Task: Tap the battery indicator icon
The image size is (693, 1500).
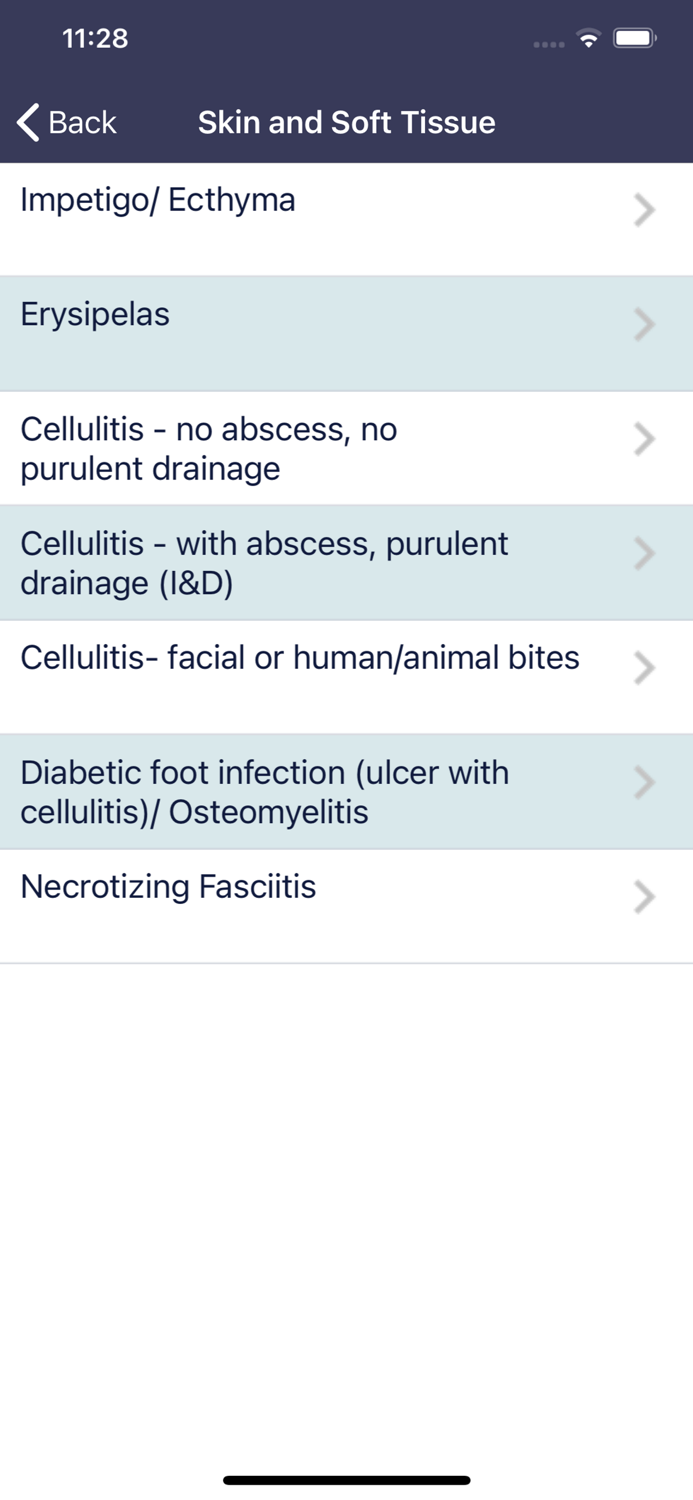Action: [635, 37]
